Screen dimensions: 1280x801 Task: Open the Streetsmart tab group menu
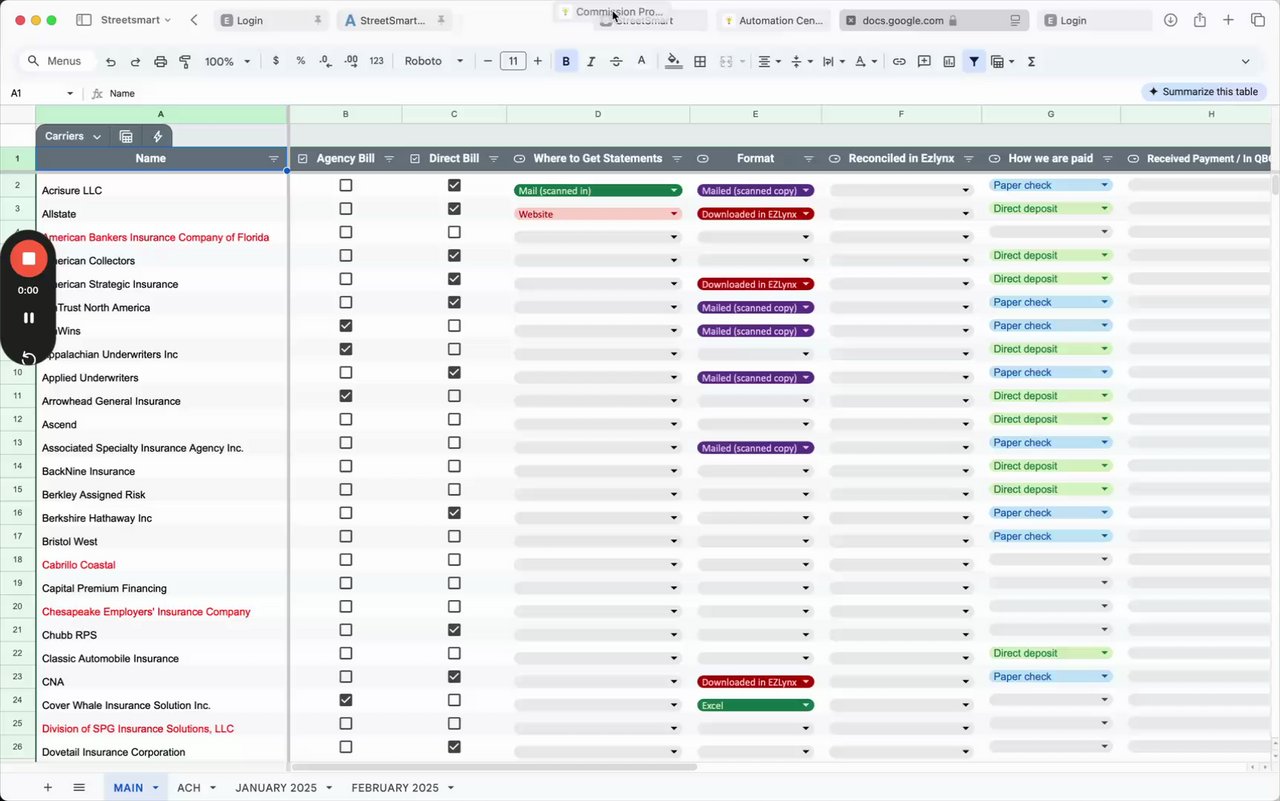point(136,20)
